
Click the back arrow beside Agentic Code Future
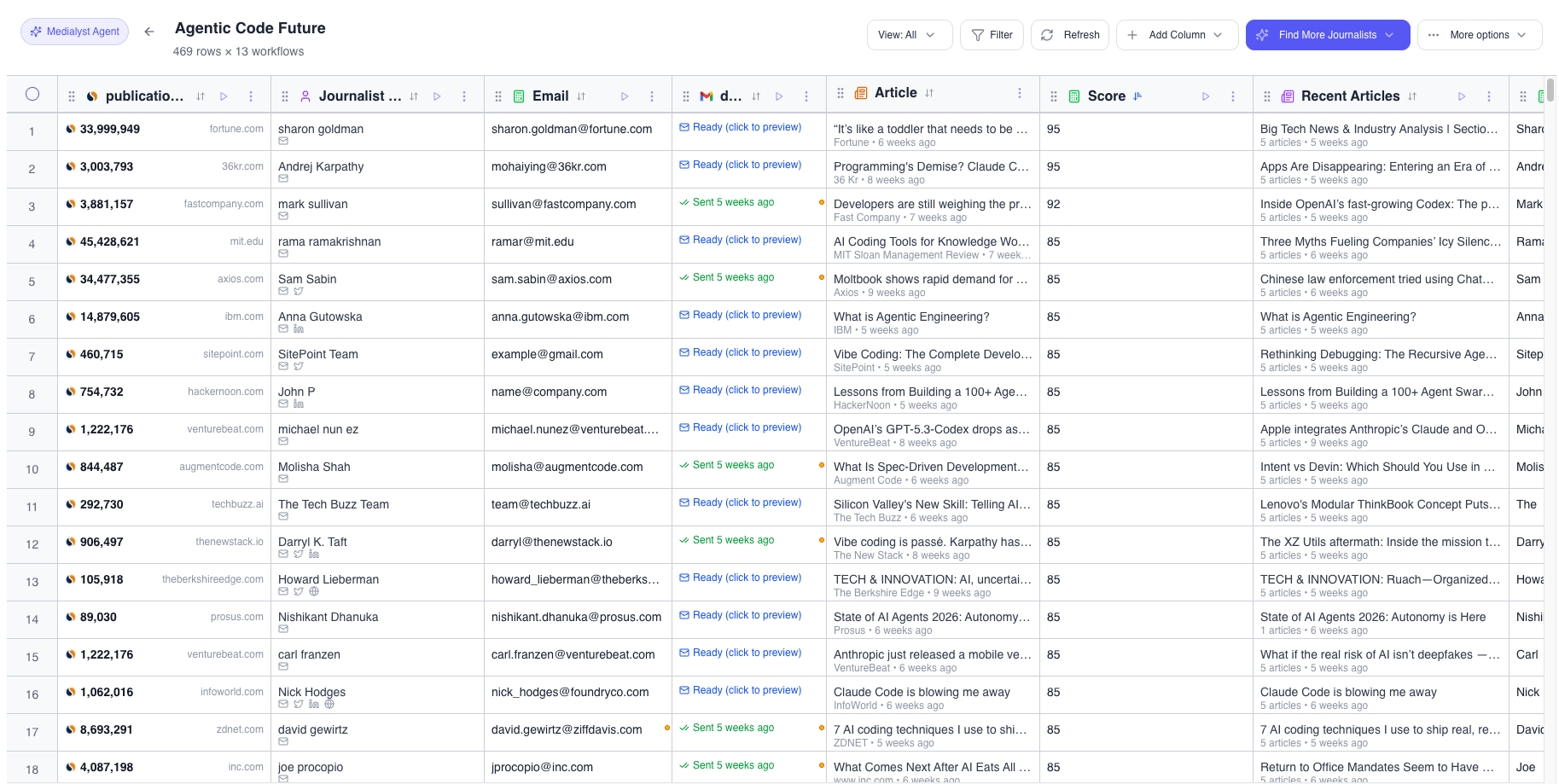(x=149, y=32)
